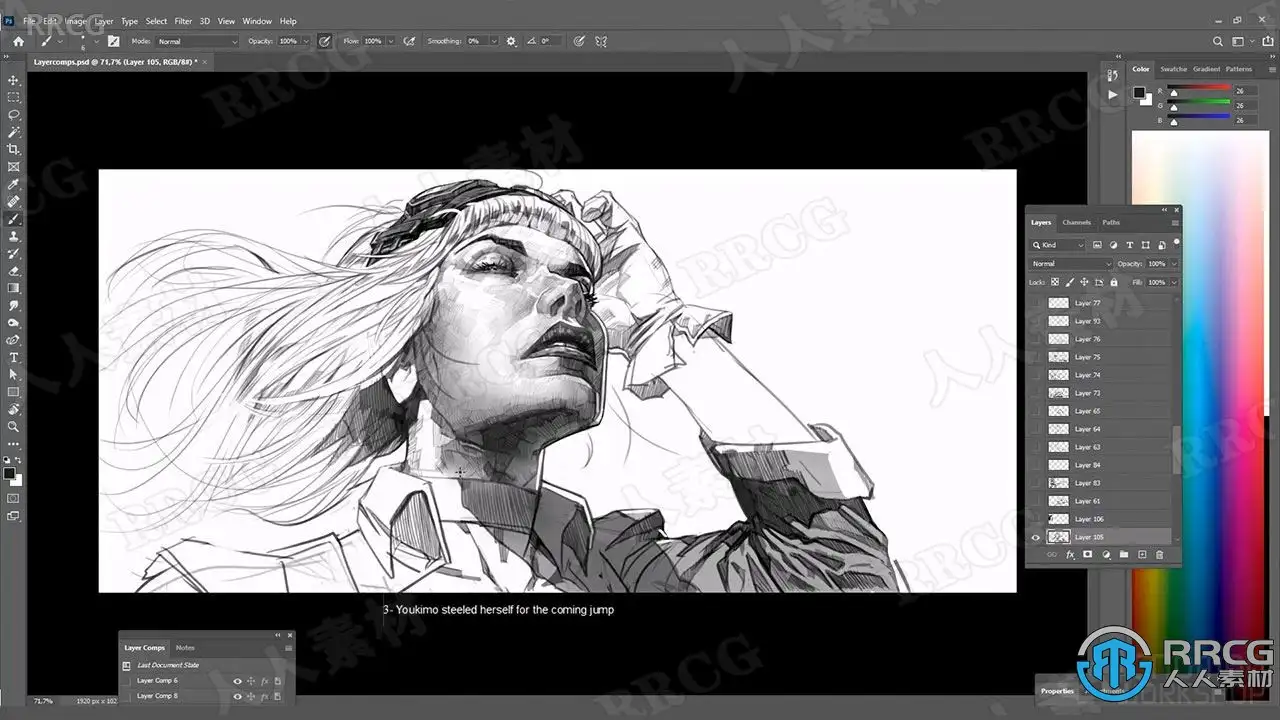Expand the layer Fill dropdown
The height and width of the screenshot is (720, 1280).
1174,283
